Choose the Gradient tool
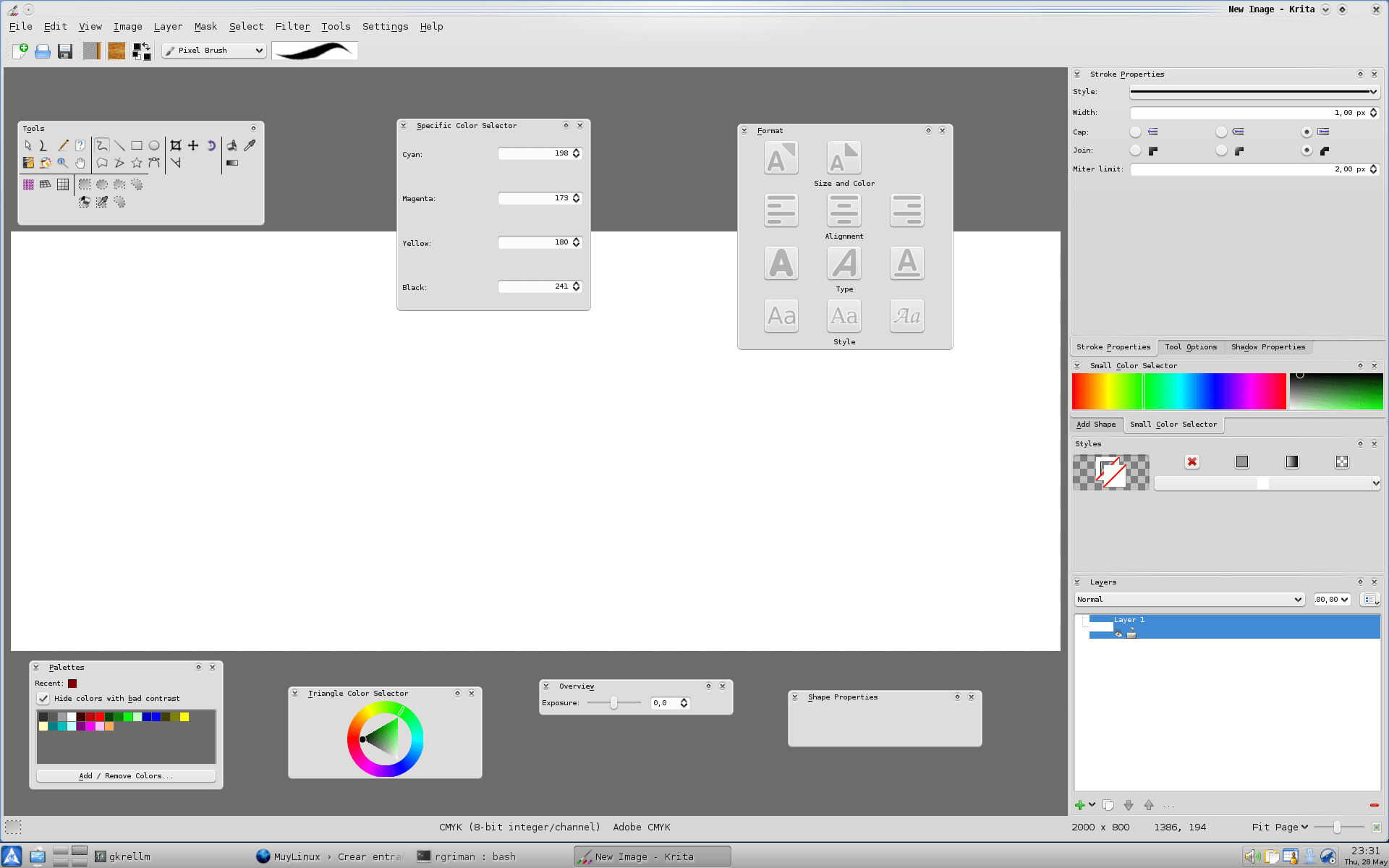Image resolution: width=1389 pixels, height=868 pixels. (232, 163)
